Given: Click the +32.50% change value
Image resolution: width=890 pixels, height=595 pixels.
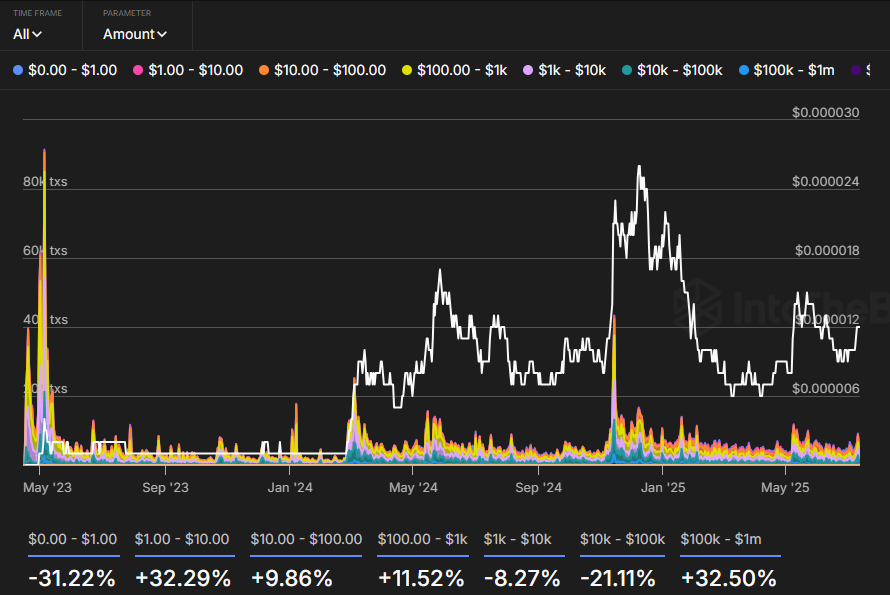Looking at the screenshot, I should 728,579.
